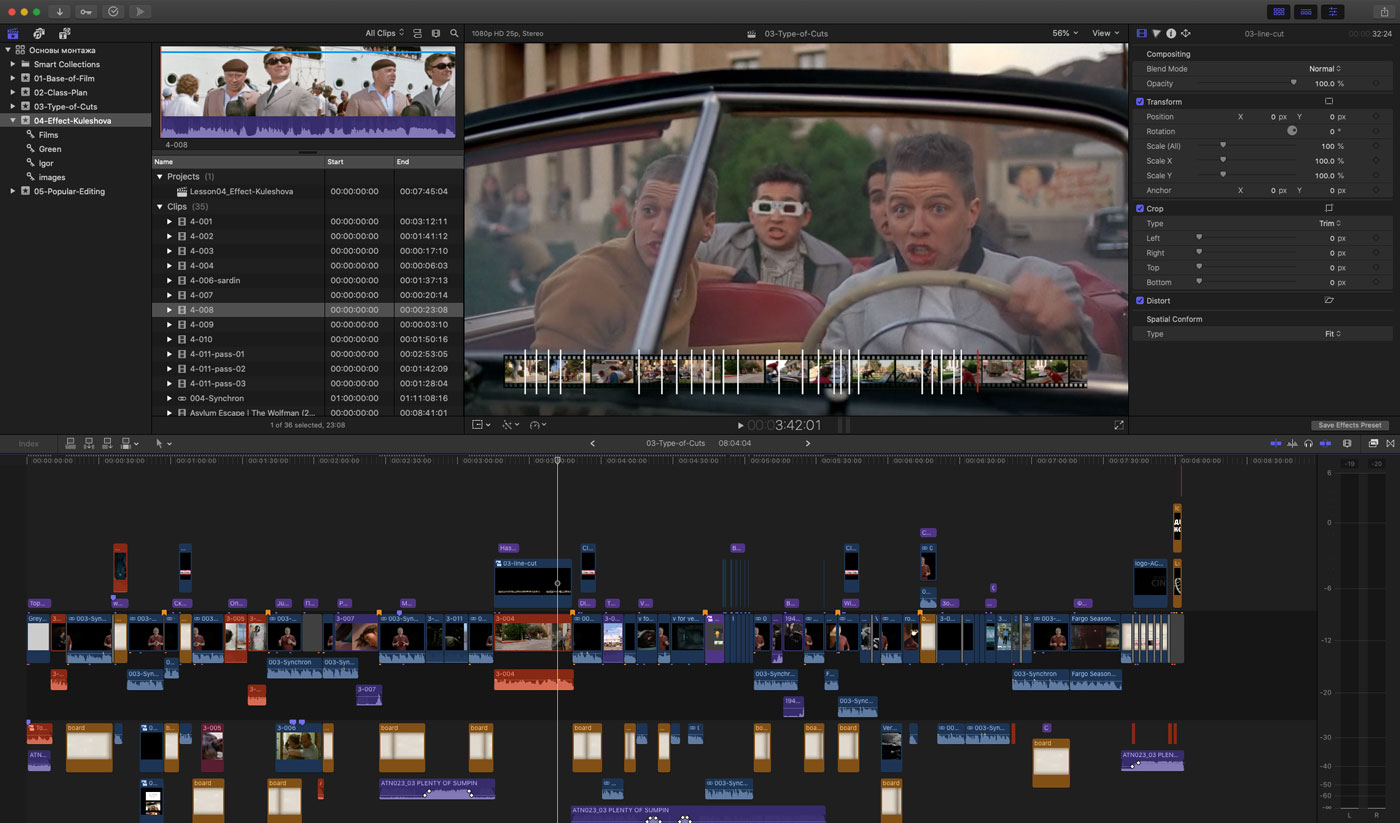Screen dimensions: 1400x823
Task: Click the Rotation dial control
Action: 1291,131
